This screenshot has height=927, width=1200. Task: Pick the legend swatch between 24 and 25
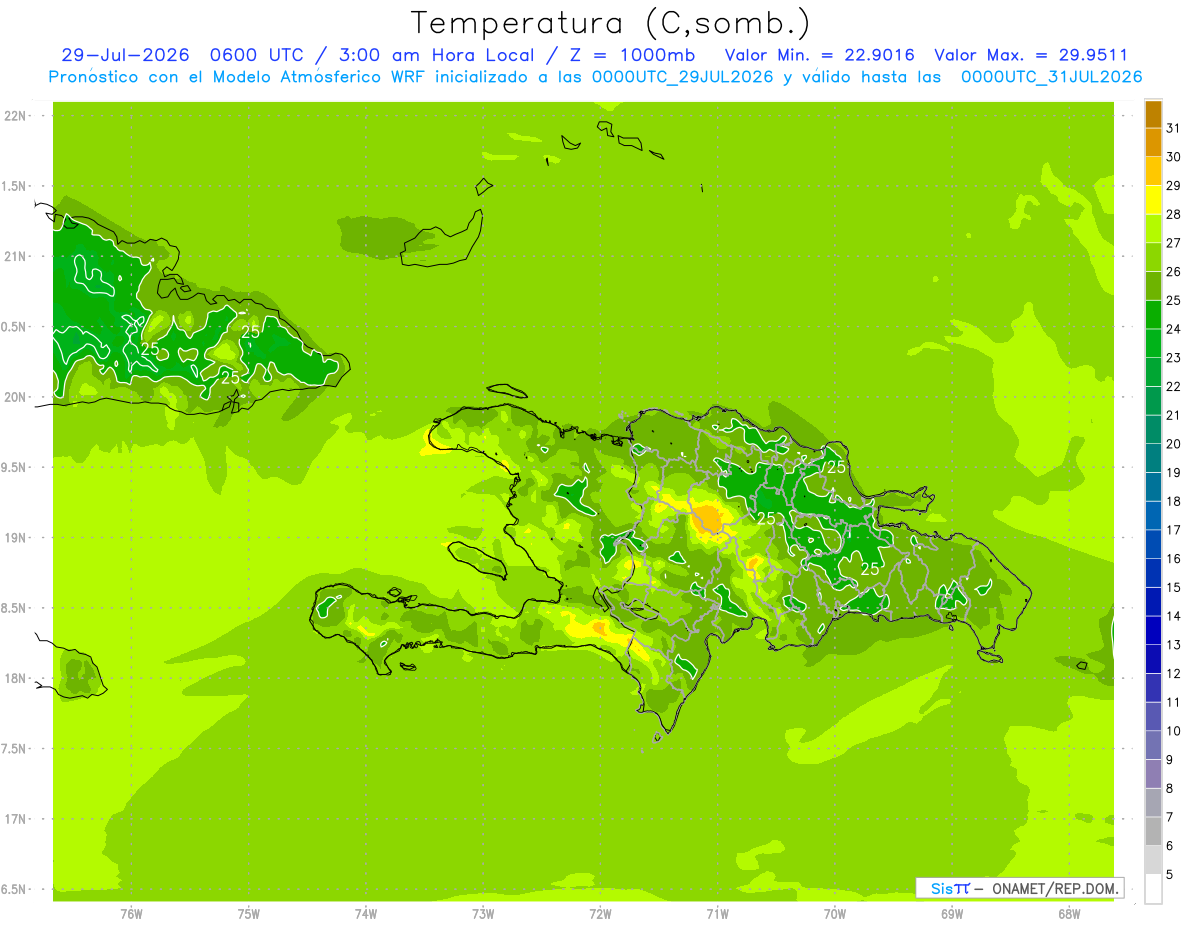1153,315
